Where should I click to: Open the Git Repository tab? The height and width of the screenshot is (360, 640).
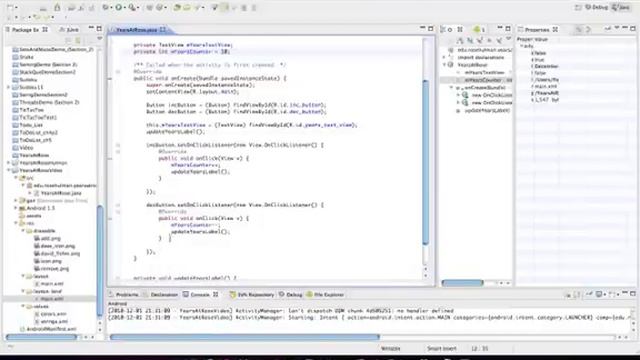pyautogui.click(x=252, y=295)
